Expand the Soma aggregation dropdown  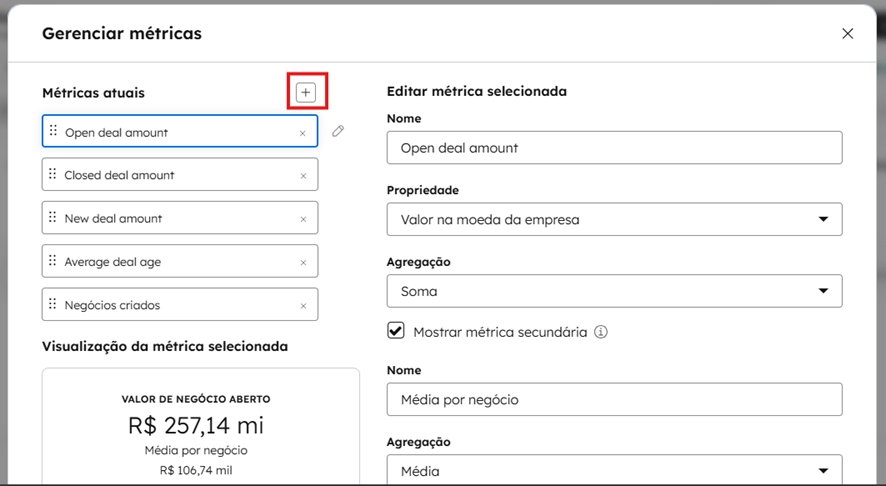coord(614,291)
